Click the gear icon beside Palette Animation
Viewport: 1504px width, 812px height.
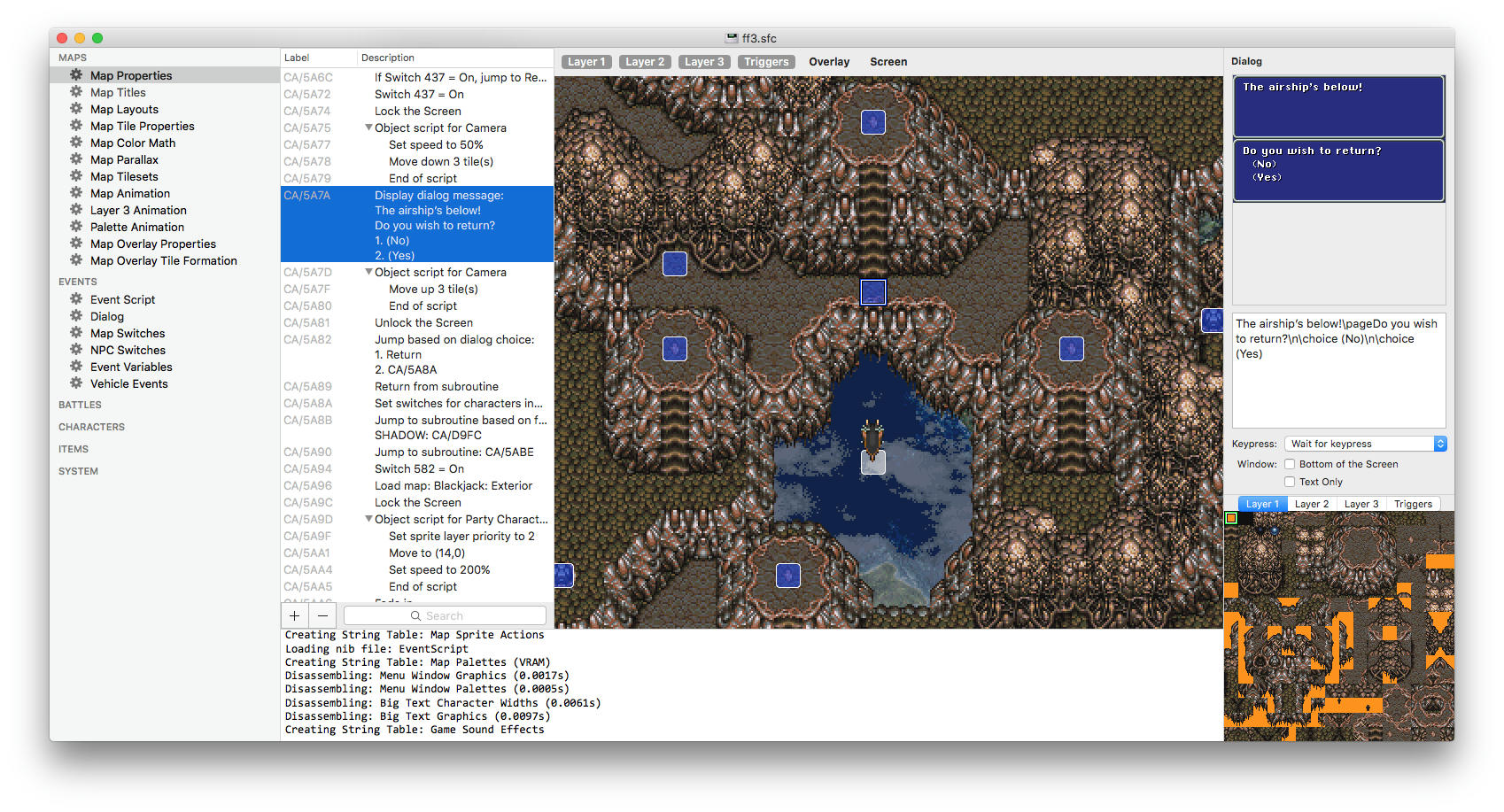[76, 227]
